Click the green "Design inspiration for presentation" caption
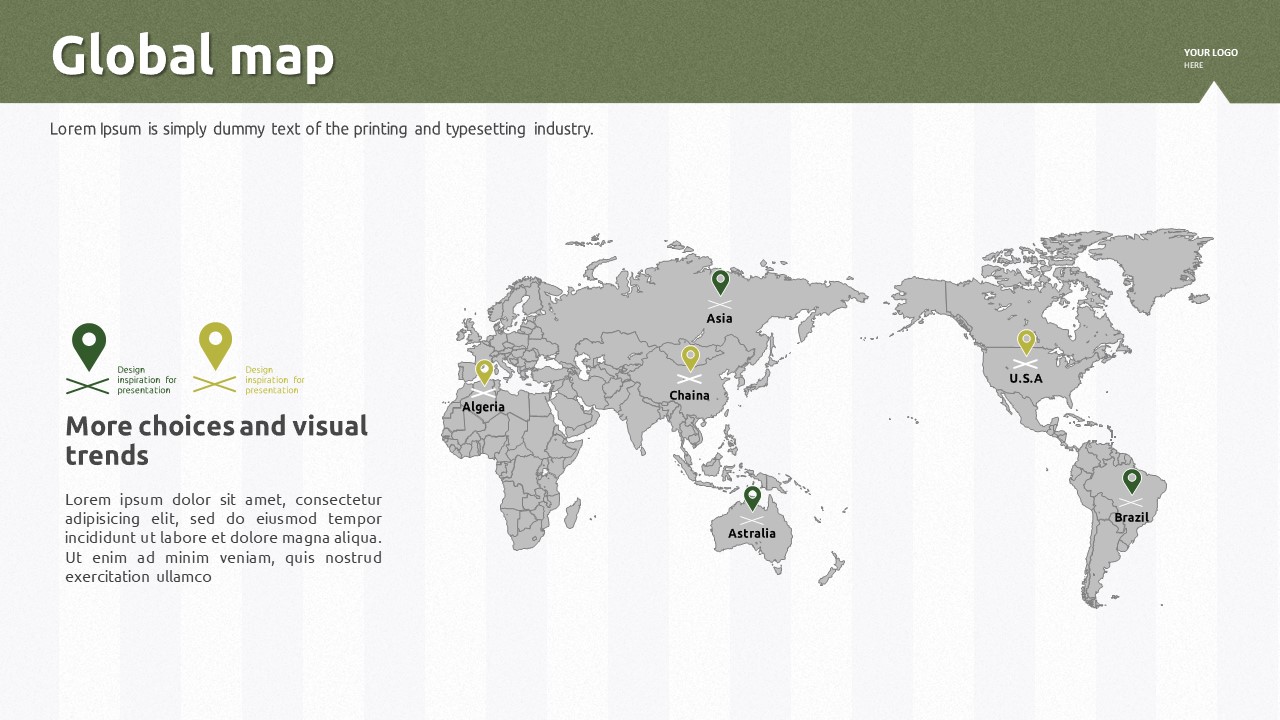This screenshot has width=1280, height=720. coord(146,380)
